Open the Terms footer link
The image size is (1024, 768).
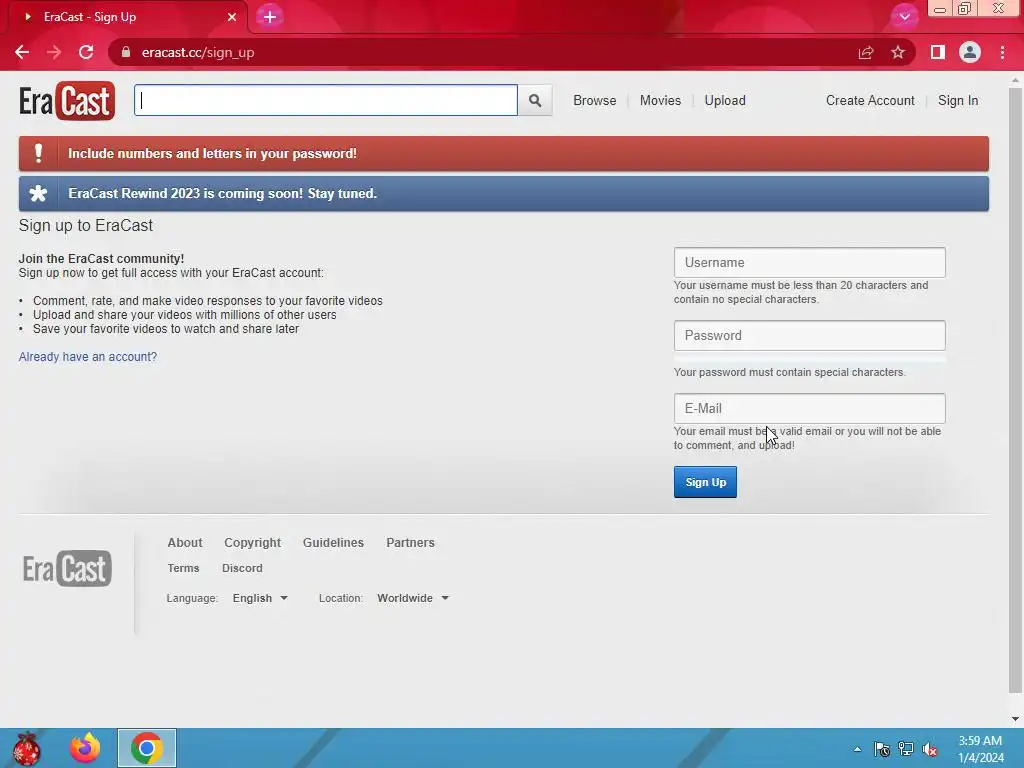coord(184,568)
